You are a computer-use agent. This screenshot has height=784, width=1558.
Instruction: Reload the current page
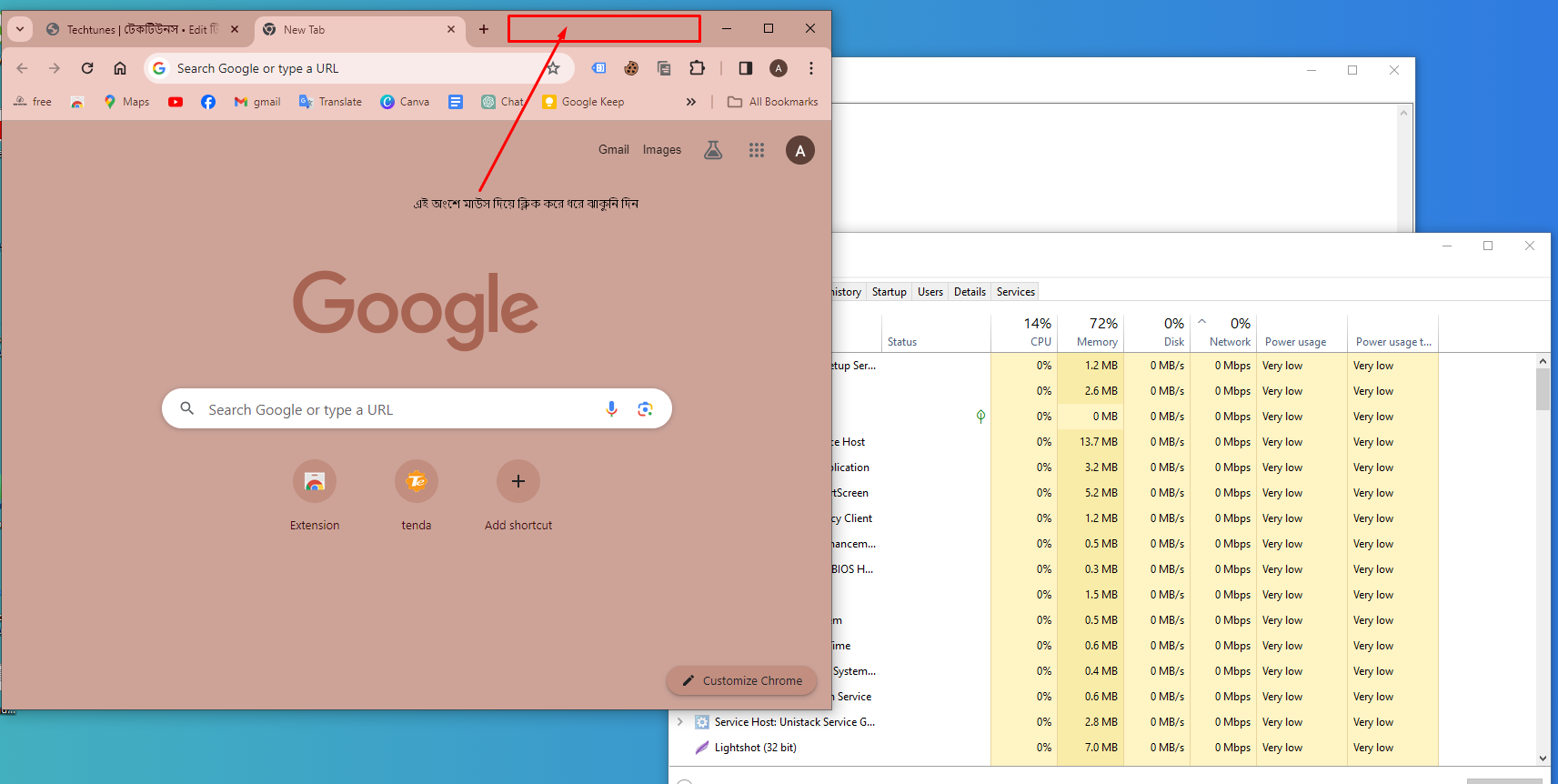[87, 68]
